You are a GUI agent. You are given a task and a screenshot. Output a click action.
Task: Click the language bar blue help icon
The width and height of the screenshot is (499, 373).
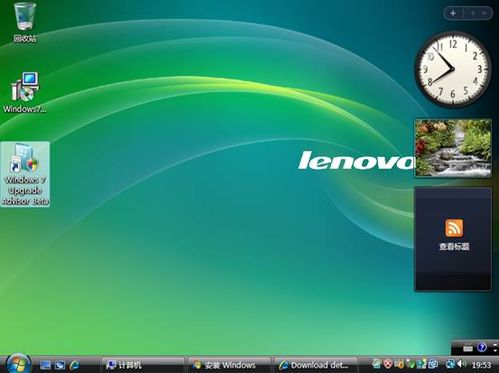[482, 347]
